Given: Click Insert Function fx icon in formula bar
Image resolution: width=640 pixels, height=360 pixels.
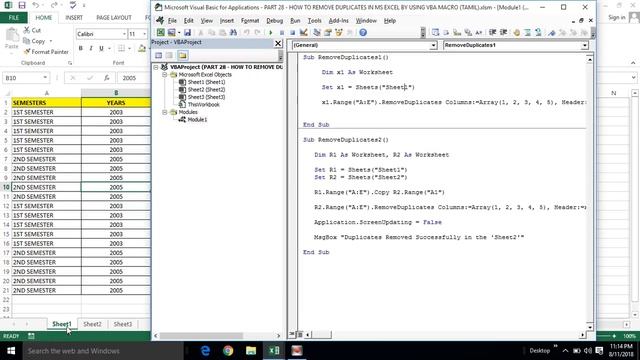Looking at the screenshot, I should pos(107,78).
